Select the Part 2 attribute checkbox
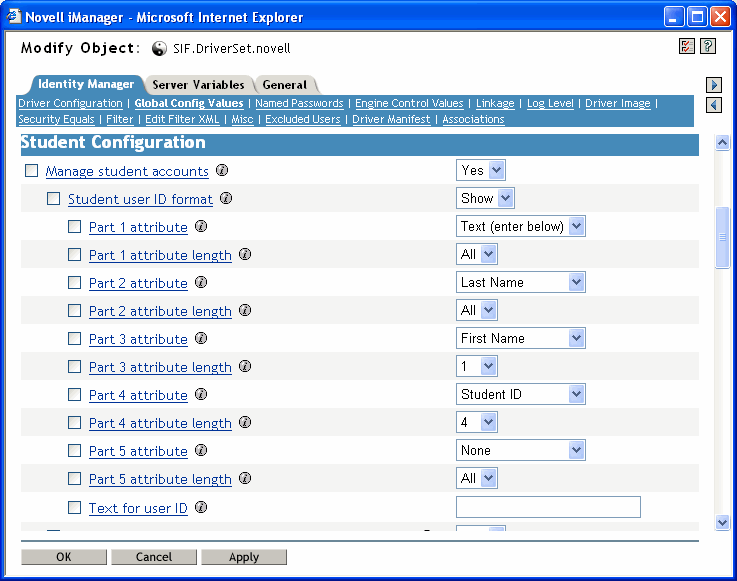This screenshot has height=581, width=737. point(74,283)
